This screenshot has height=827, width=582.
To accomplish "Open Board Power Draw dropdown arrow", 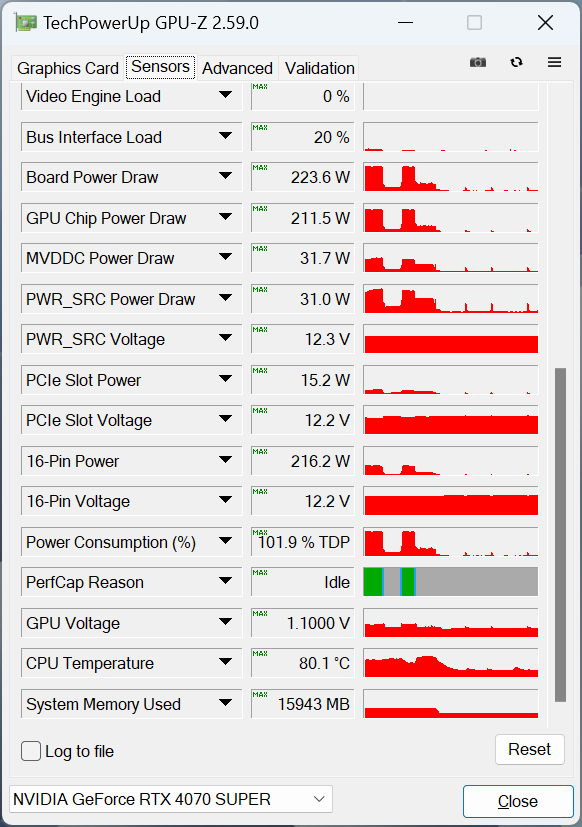I will [x=225, y=176].
